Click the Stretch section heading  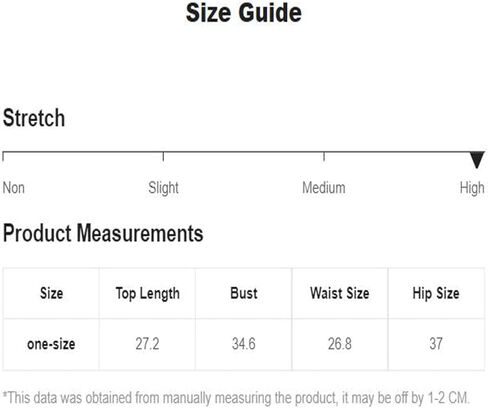[34, 118]
